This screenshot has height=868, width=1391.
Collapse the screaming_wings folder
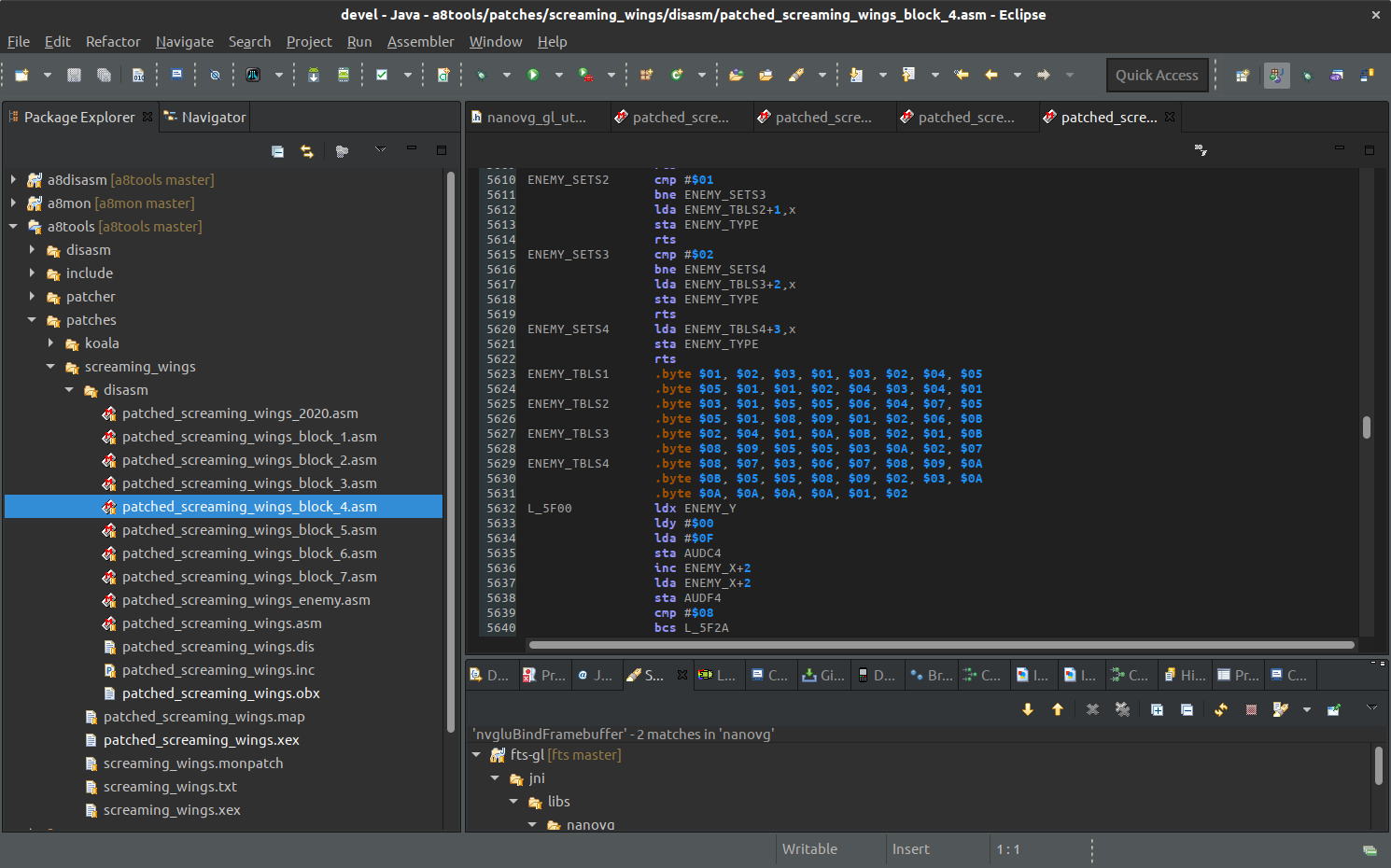pos(51,367)
